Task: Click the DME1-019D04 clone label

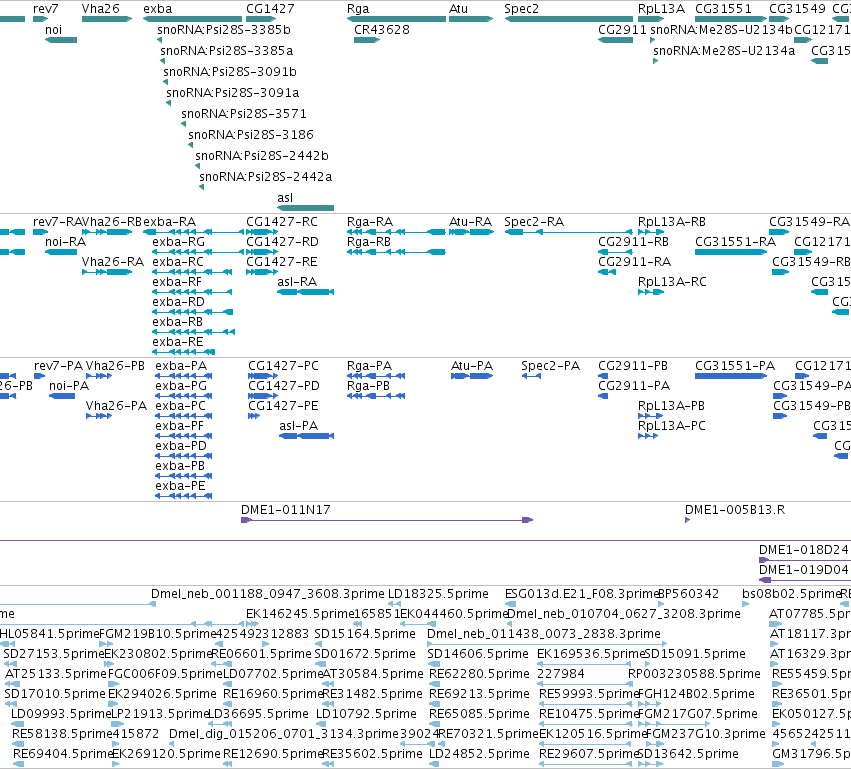Action: click(803, 570)
